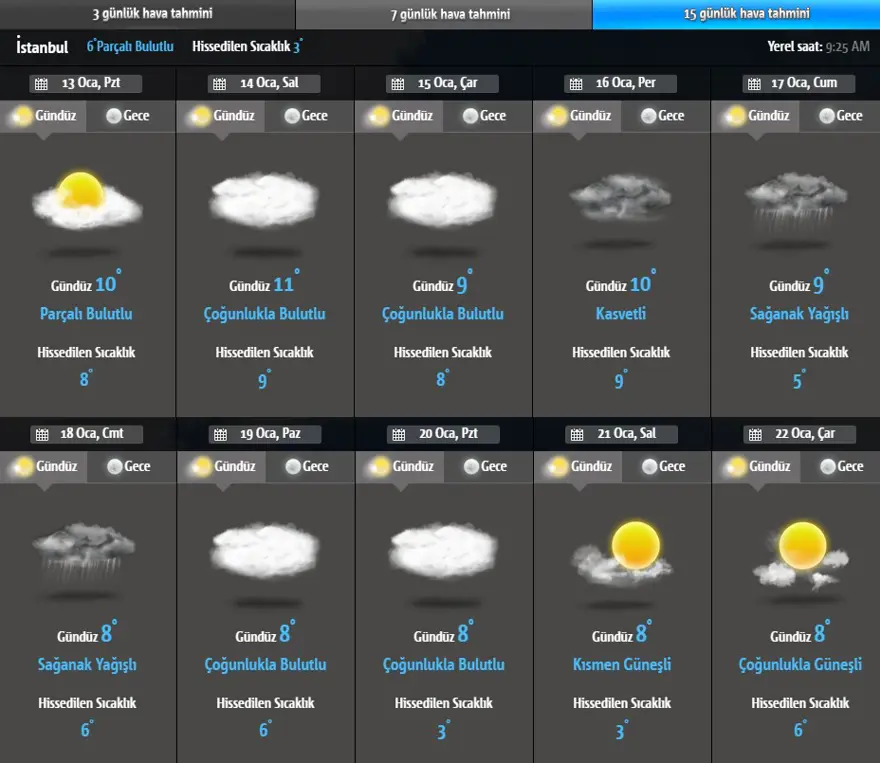Click the calendar icon beside 14 Oca, Sal
Viewport: 880px width, 763px height.
tap(219, 84)
